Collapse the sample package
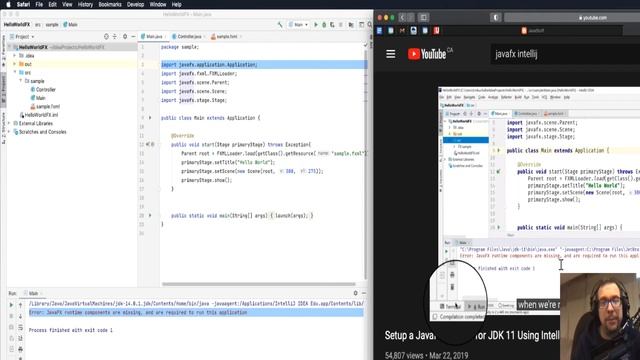The height and width of the screenshot is (360, 640). pos(20,81)
